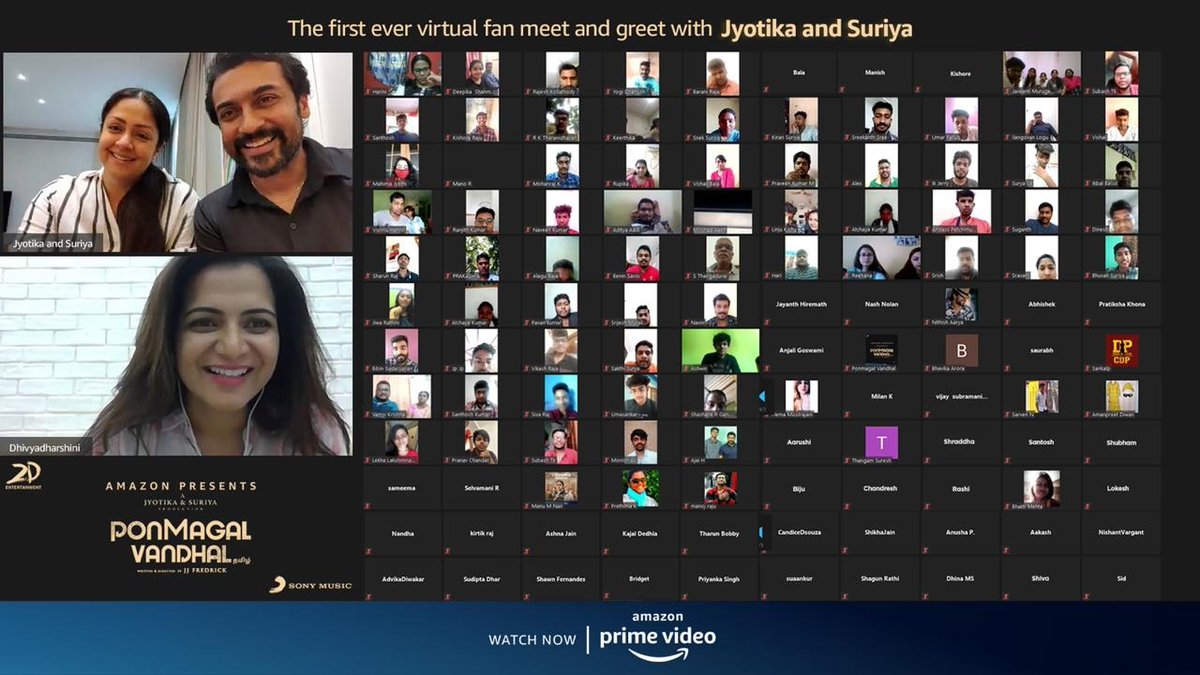Open Bhakti Mehta's video tile
Screen dimensions: 1200x675
1042,489
